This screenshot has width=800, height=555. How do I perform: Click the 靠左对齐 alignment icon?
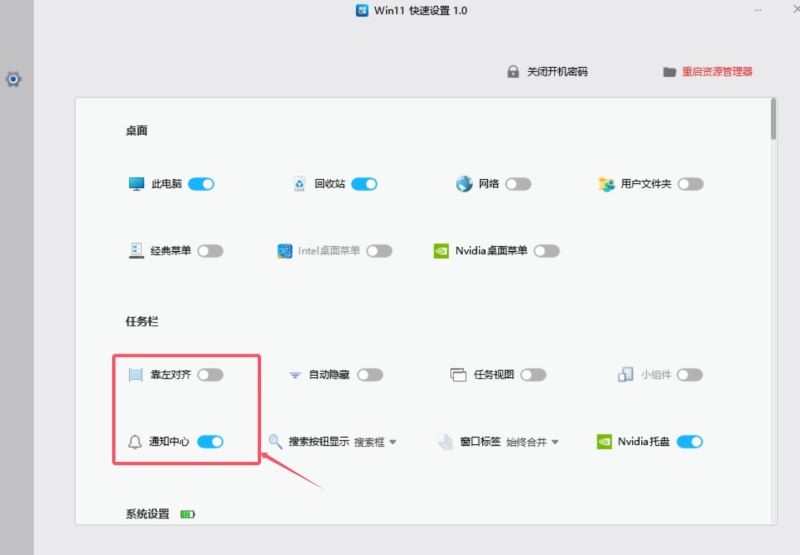[x=136, y=375]
